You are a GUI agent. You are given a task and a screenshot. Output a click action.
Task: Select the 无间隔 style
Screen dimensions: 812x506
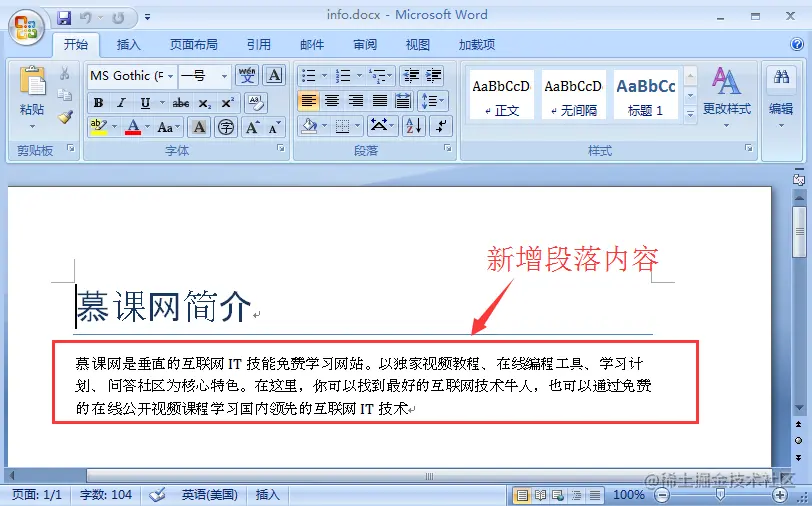(573, 94)
